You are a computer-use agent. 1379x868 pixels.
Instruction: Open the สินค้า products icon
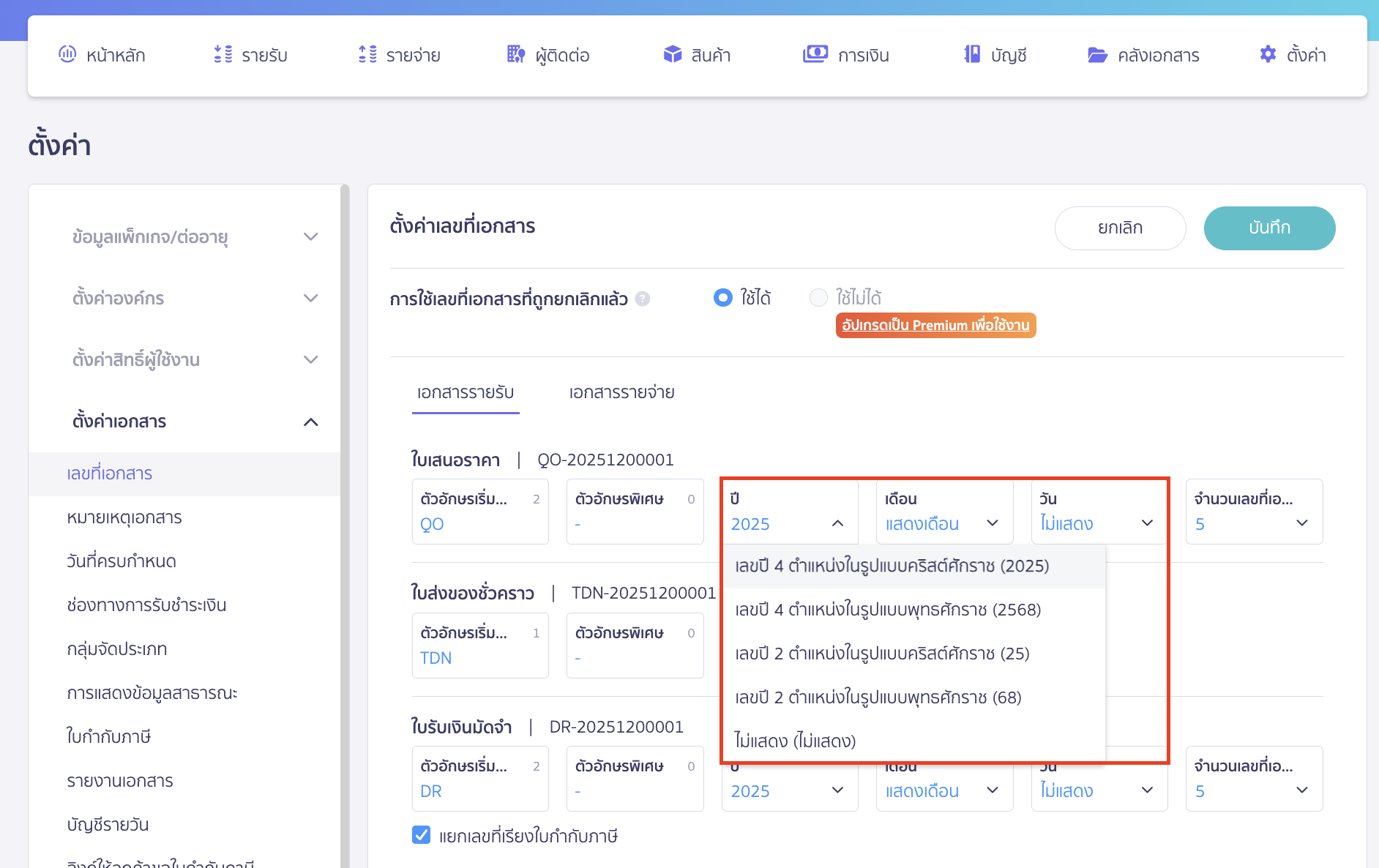[671, 53]
